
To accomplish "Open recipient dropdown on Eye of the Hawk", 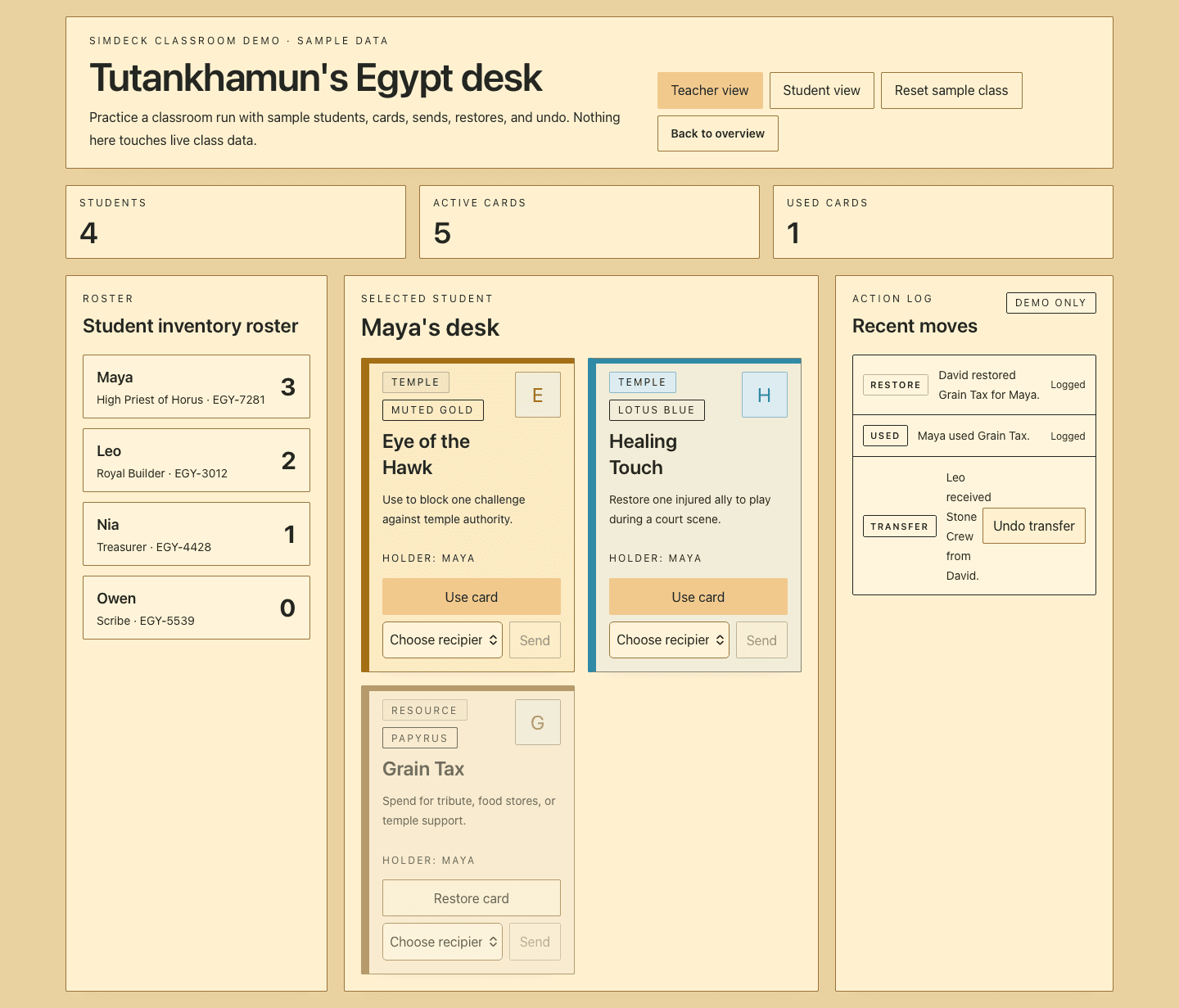I will (x=442, y=640).
